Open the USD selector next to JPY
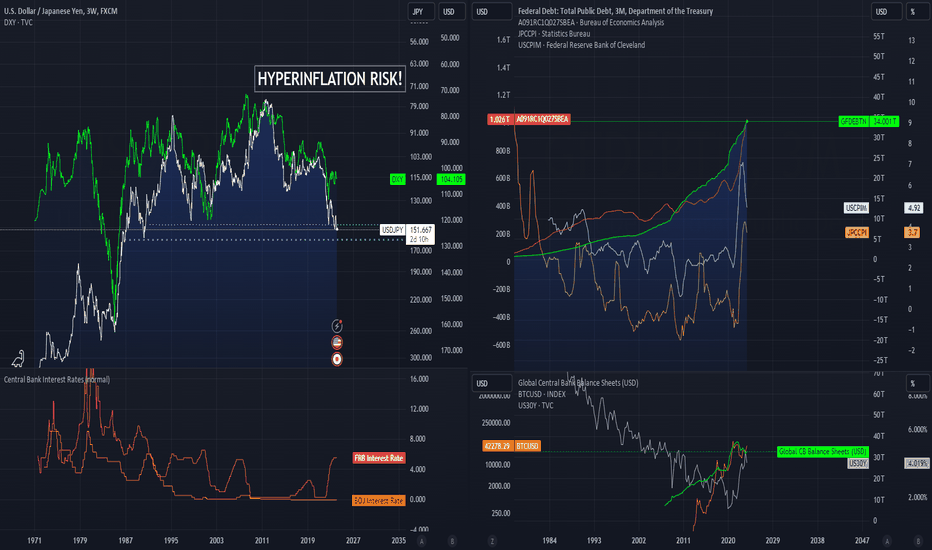 click(x=452, y=12)
